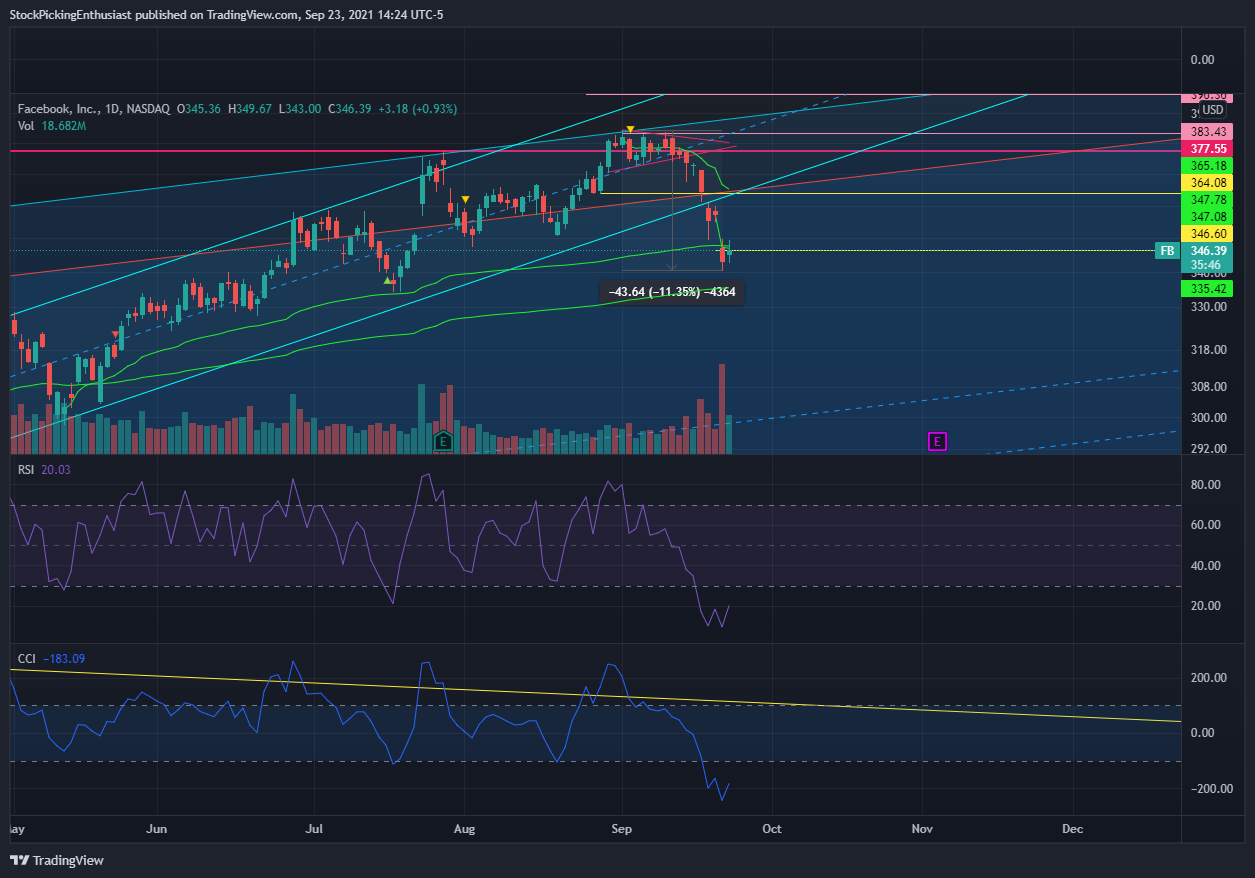Click the Nov label on the time axis
Image resolution: width=1255 pixels, height=878 pixels.
(x=923, y=829)
